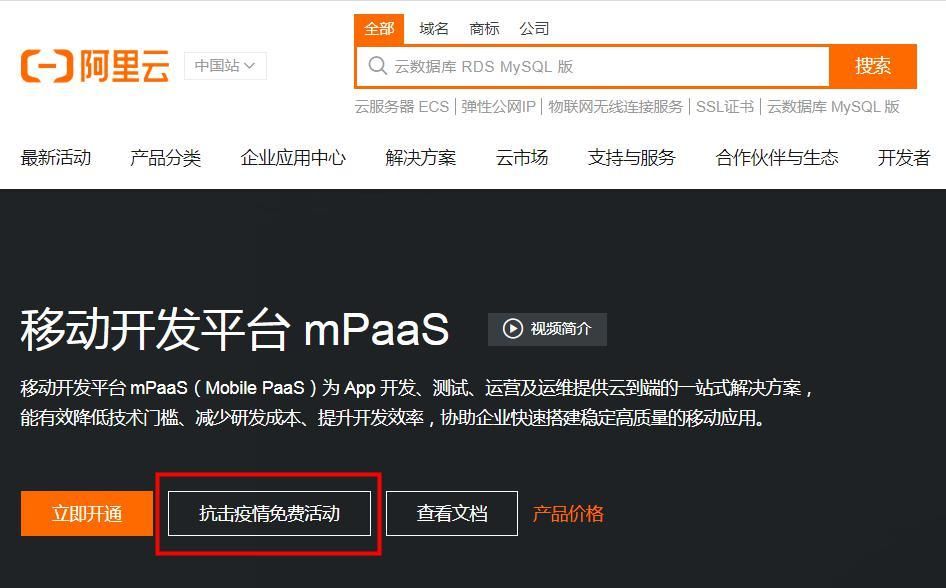The height and width of the screenshot is (588, 946).
Task: Open the 产品分类 menu
Action: click(165, 158)
